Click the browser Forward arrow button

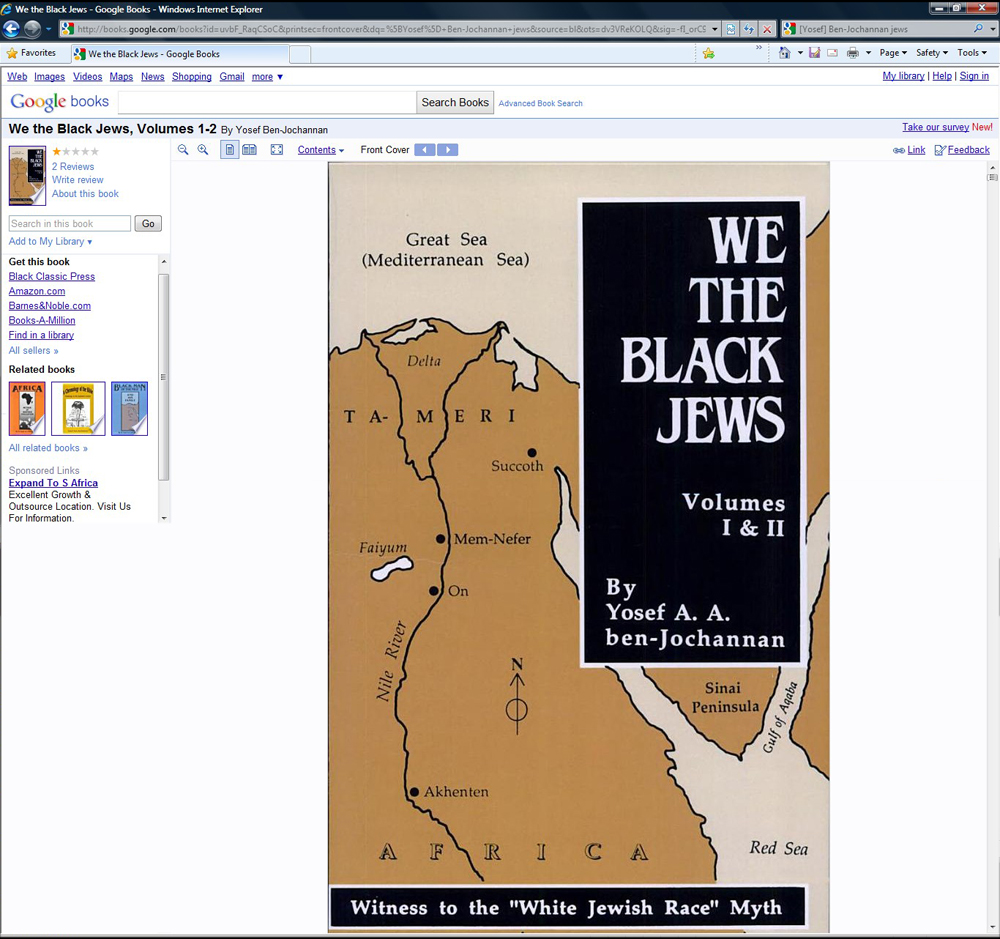pyautogui.click(x=32, y=29)
